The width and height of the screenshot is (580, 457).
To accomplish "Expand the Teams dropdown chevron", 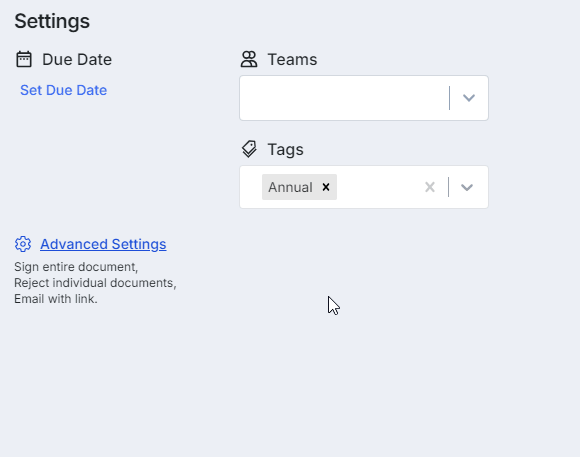I will 469,98.
